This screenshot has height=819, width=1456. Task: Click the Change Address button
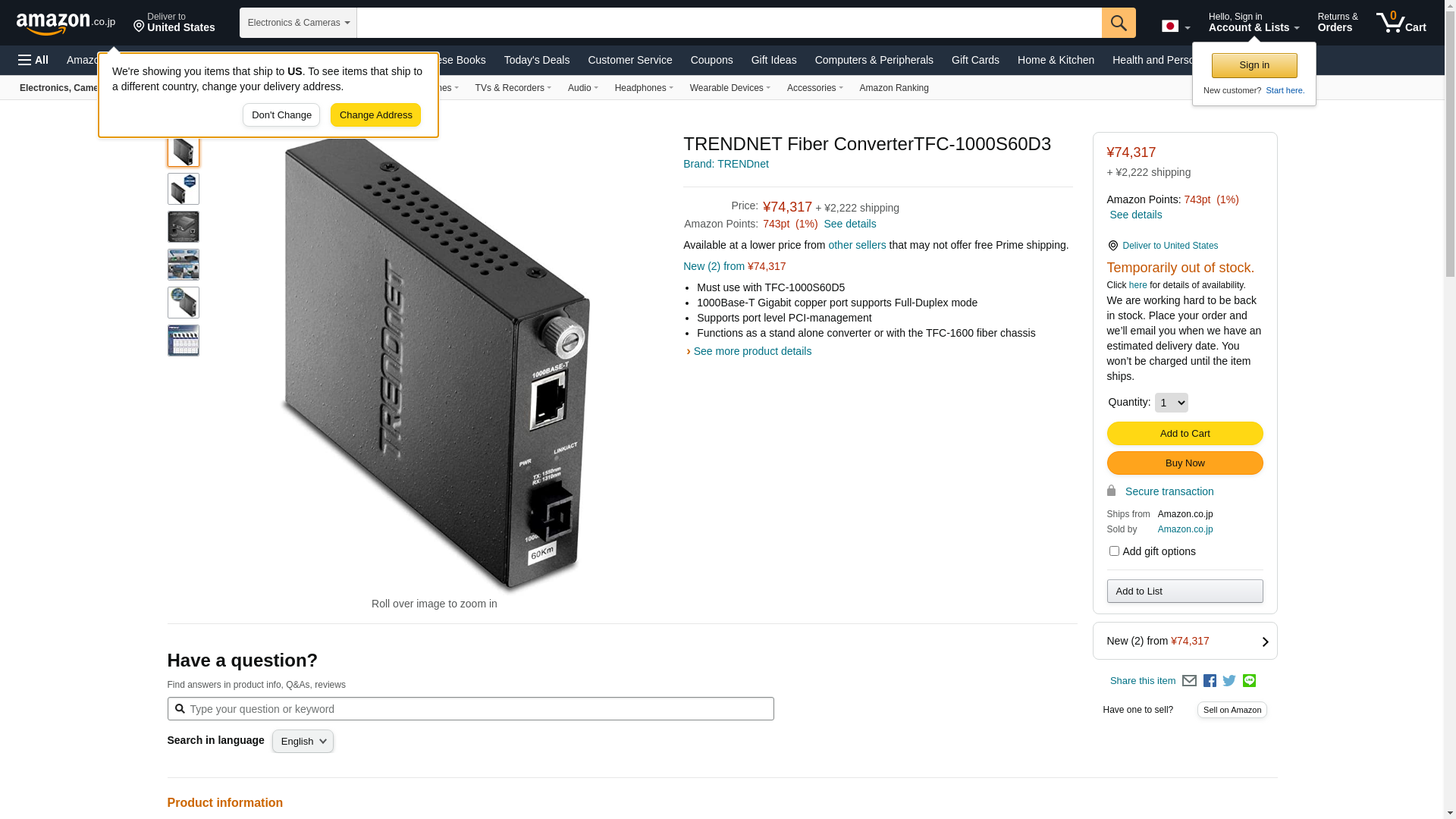375,115
